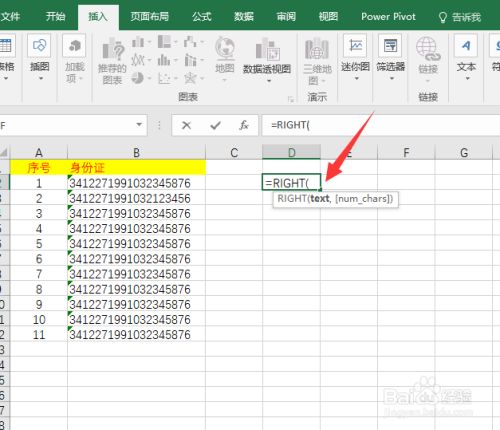Click the select-all corner of the sheet
Viewport: 500px width, 430px height.
4,153
